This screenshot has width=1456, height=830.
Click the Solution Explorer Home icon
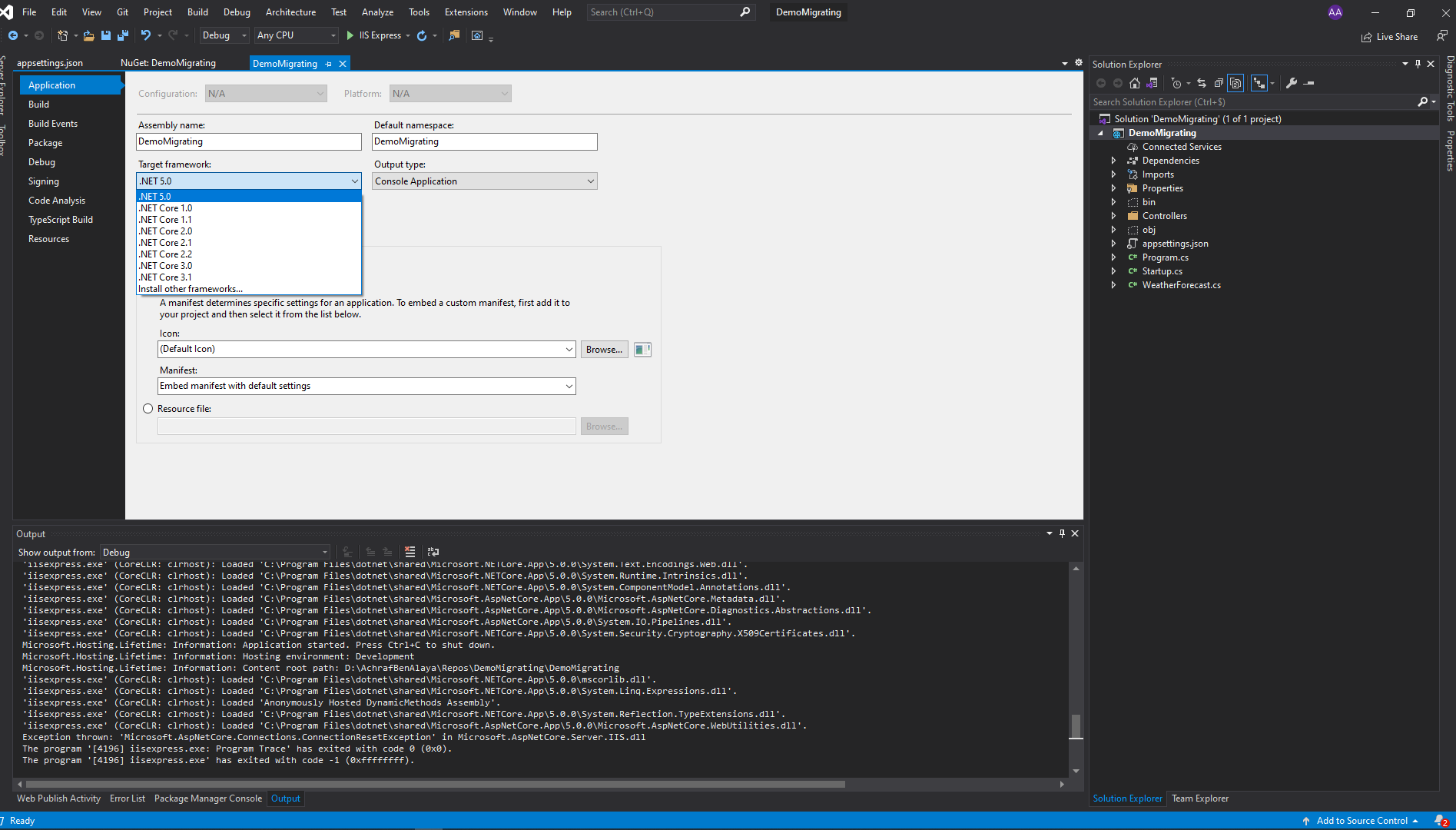[x=1135, y=83]
